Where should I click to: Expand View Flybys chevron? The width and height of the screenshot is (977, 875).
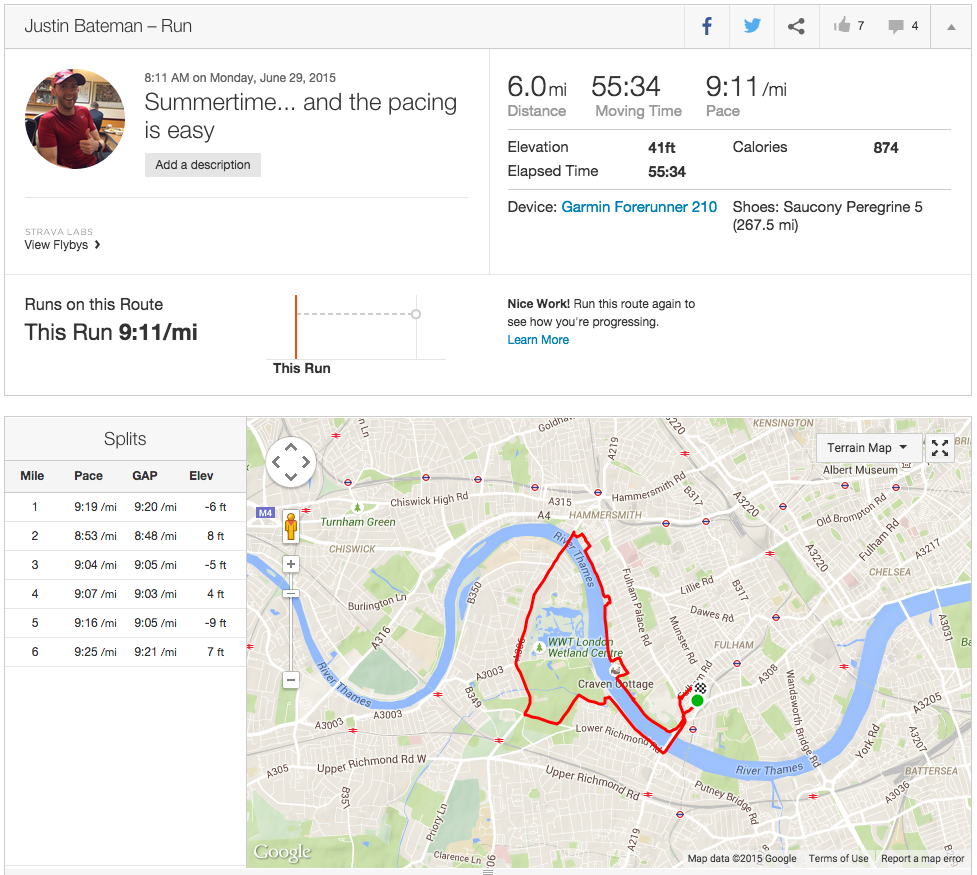97,245
